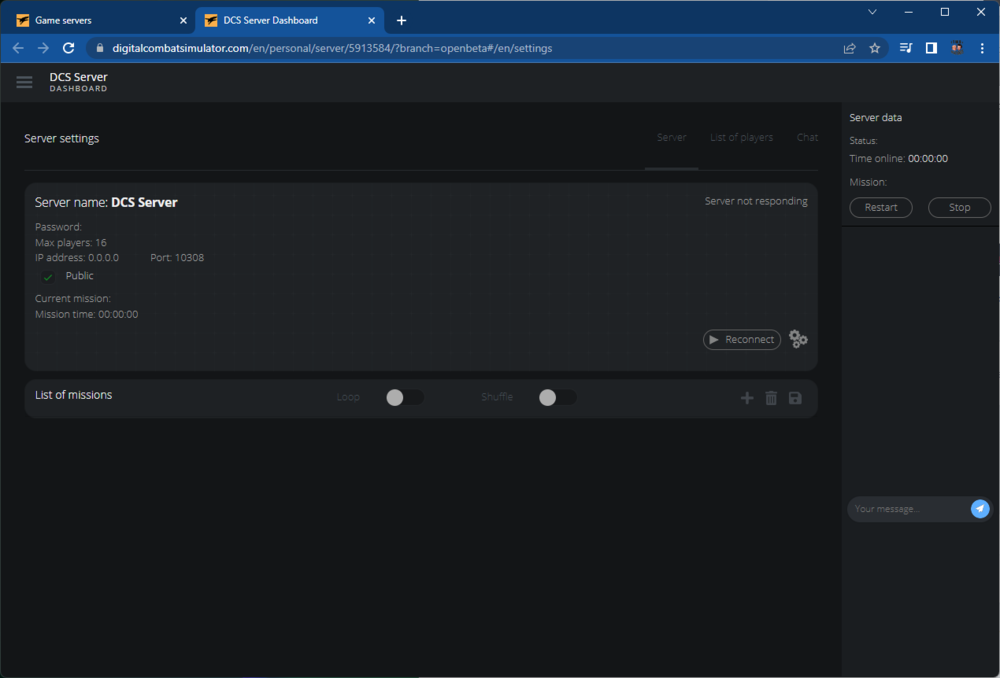The image size is (1000, 678).
Task: Reload the current page
Action: click(x=68, y=48)
